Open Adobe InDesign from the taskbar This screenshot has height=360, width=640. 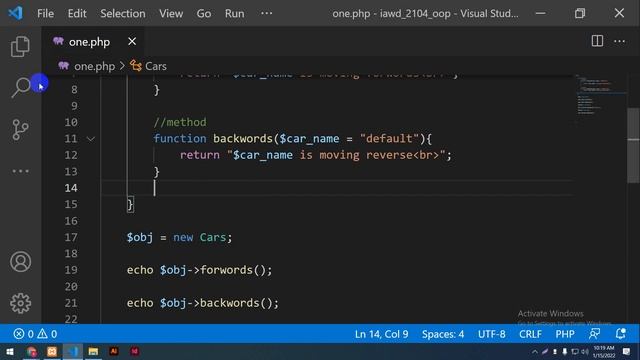[x=135, y=351]
